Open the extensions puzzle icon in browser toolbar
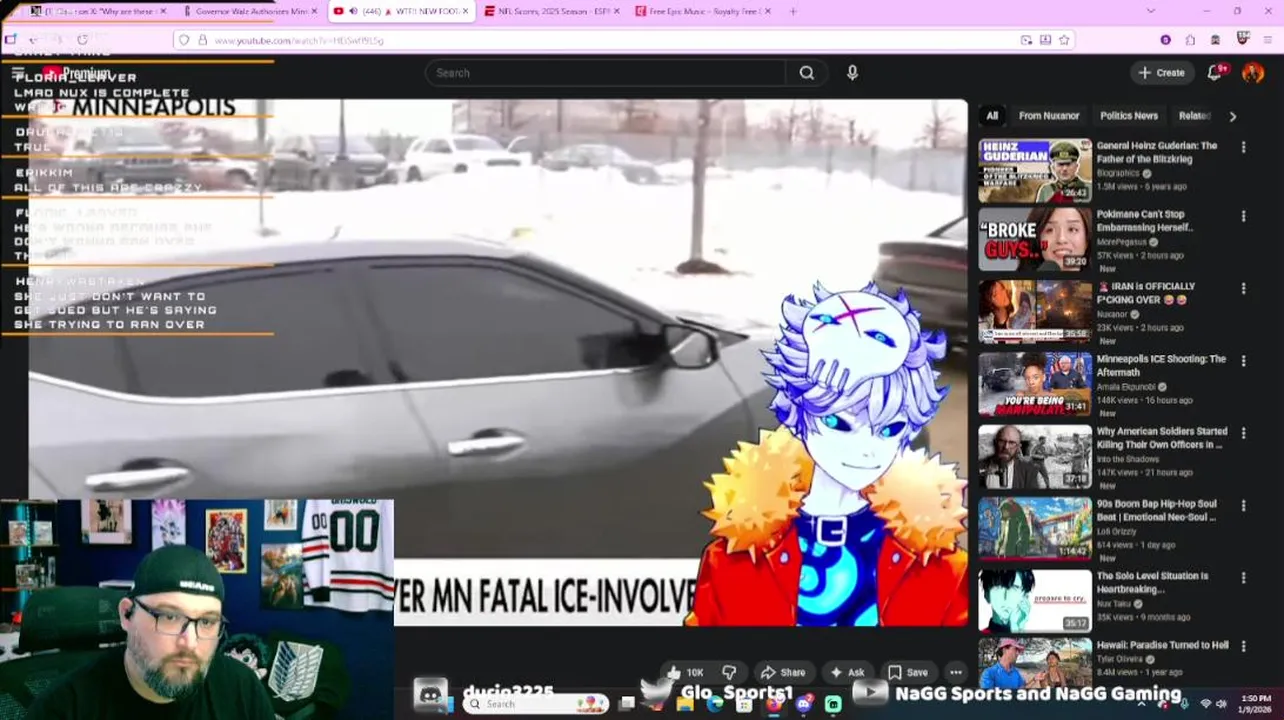Screen dimensions: 1284x720 click(x=1190, y=40)
